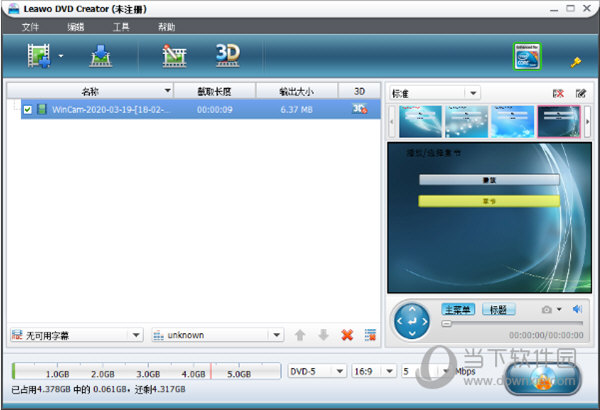Open the 工具 menu
600x410 pixels.
[x=121, y=27]
